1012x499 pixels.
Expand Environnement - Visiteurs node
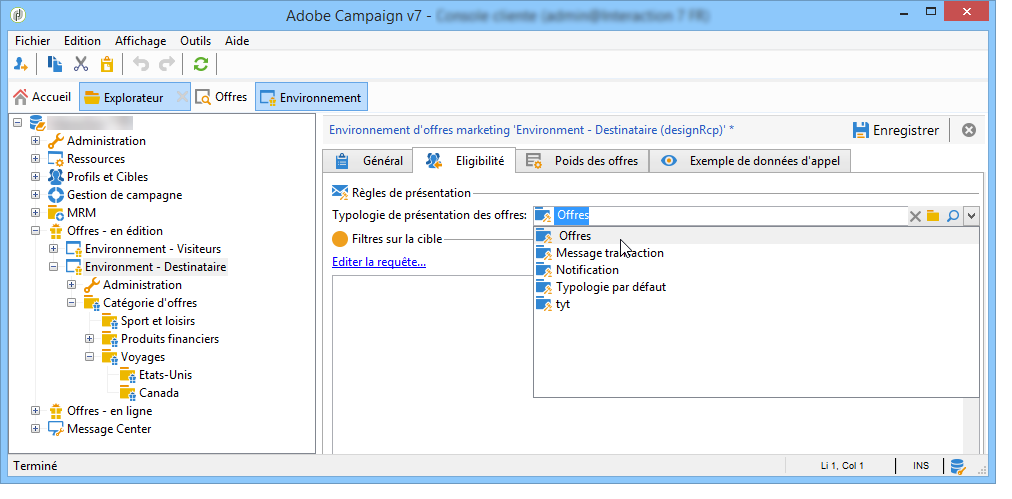(x=54, y=249)
